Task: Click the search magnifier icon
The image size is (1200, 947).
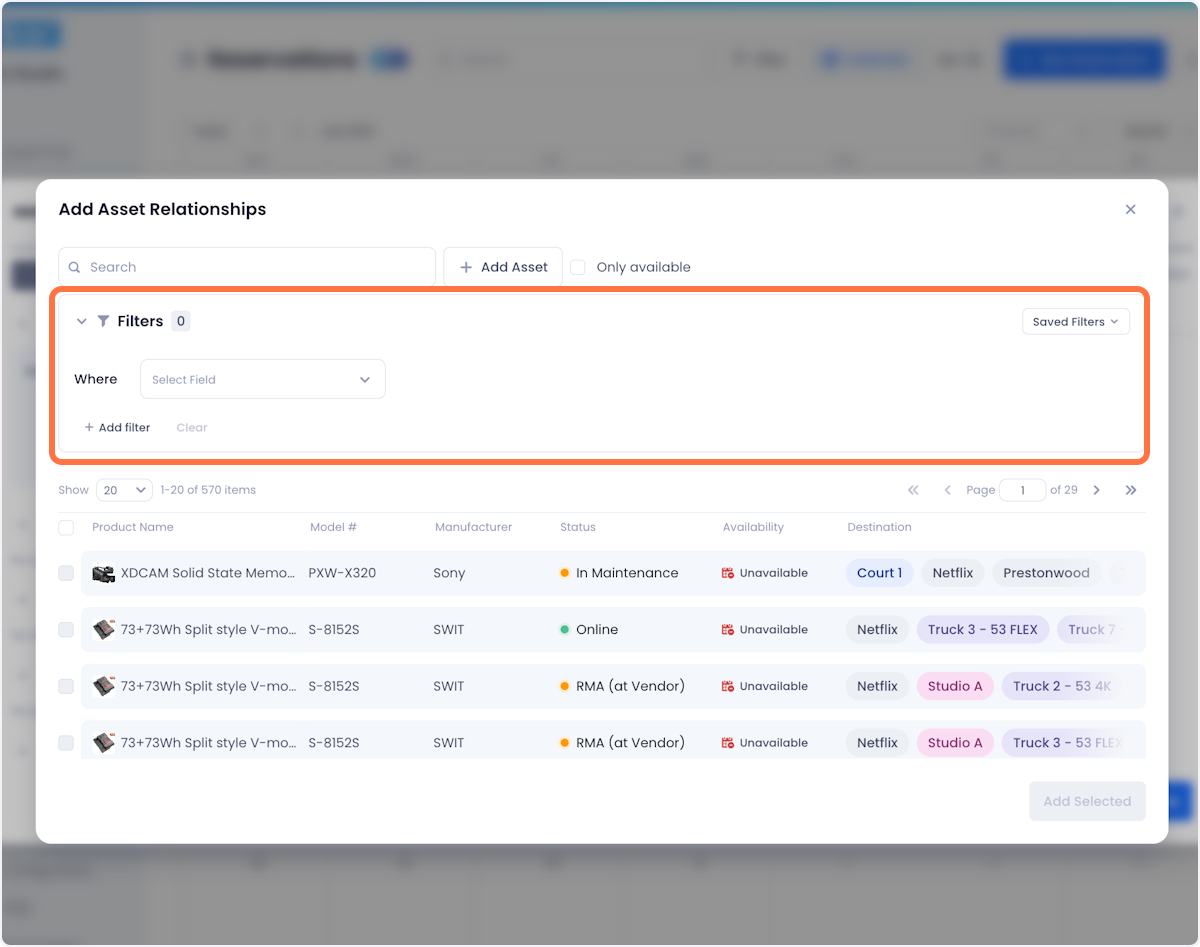Action: pos(74,267)
